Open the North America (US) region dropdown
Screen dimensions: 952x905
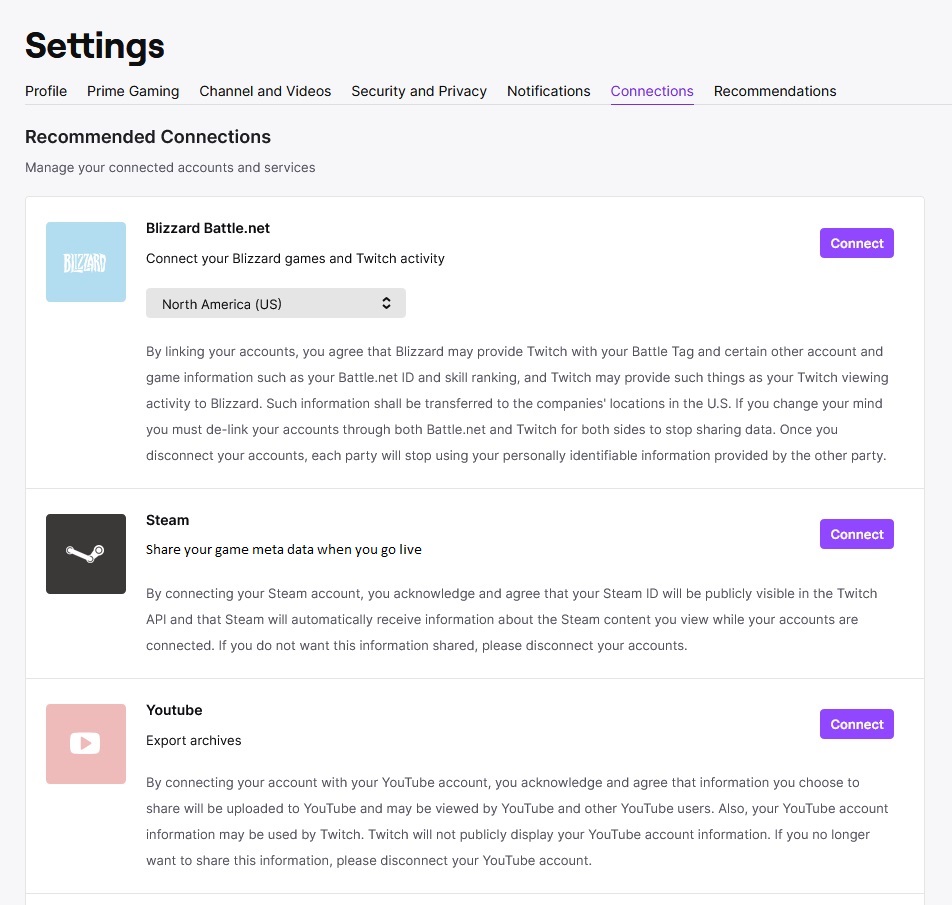click(275, 303)
